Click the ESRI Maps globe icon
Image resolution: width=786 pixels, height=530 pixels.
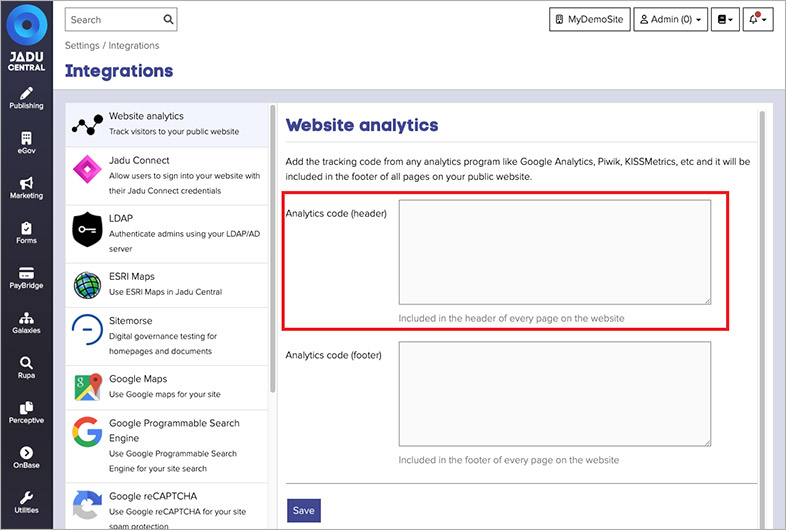coord(87,285)
